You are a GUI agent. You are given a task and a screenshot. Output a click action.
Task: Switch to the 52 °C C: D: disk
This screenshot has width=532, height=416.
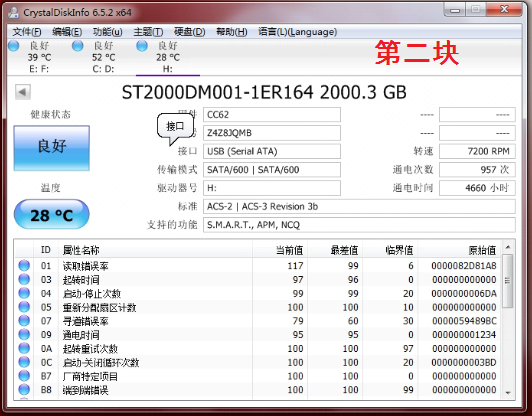click(103, 57)
